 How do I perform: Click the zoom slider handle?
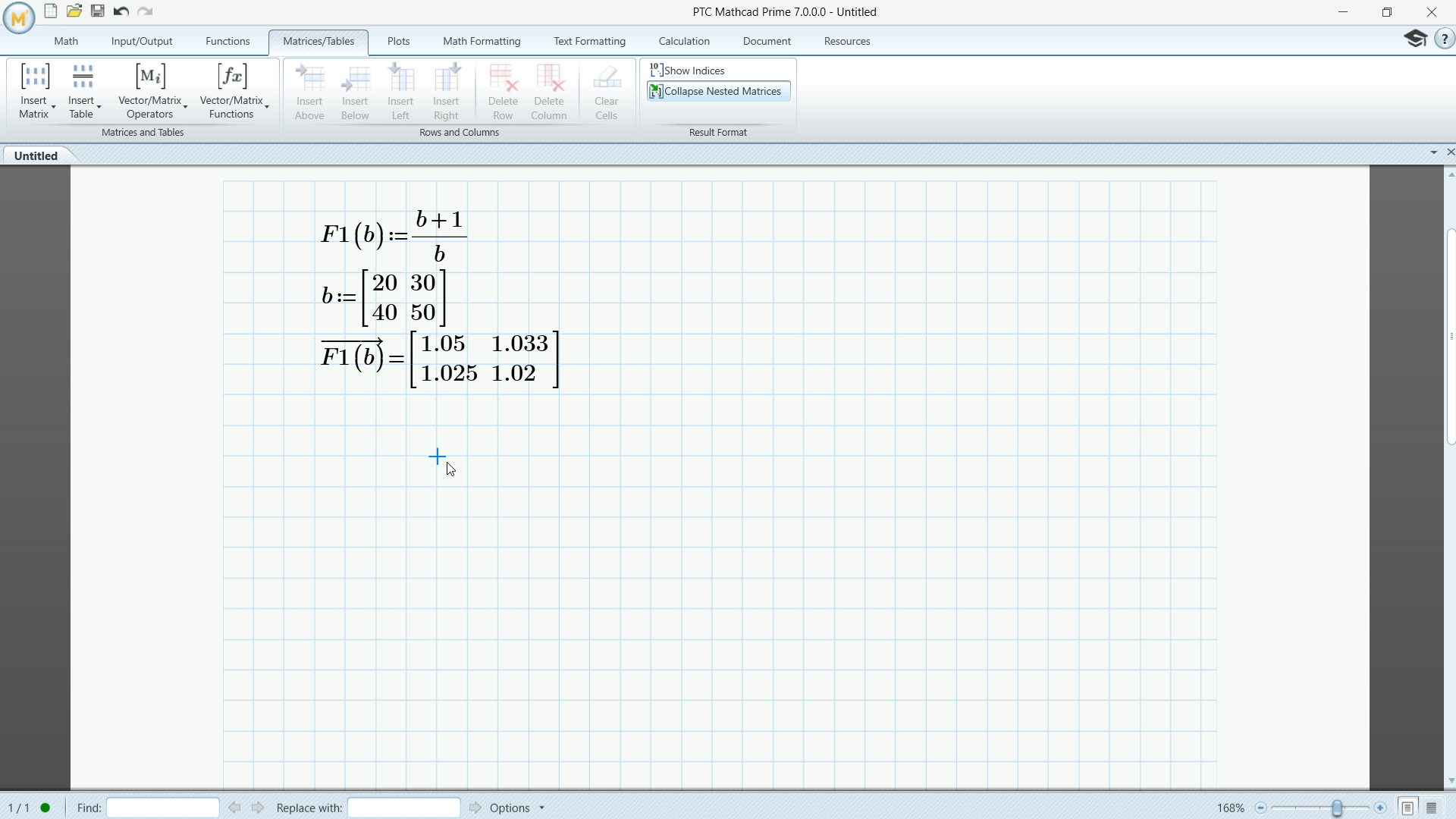[1337, 808]
